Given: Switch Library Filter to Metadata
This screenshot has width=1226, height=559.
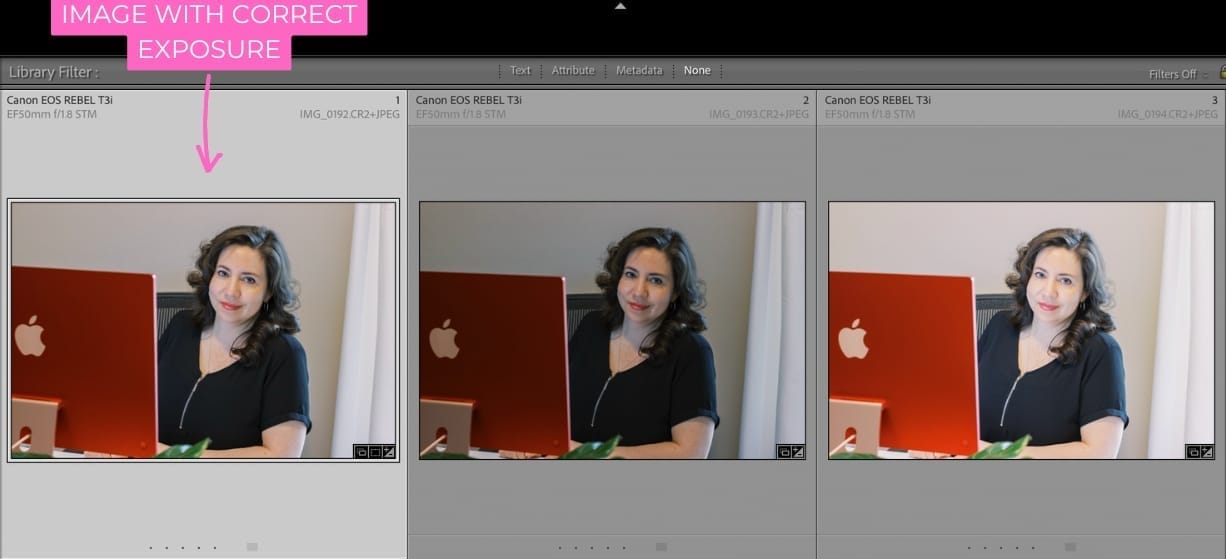Looking at the screenshot, I should pos(639,70).
